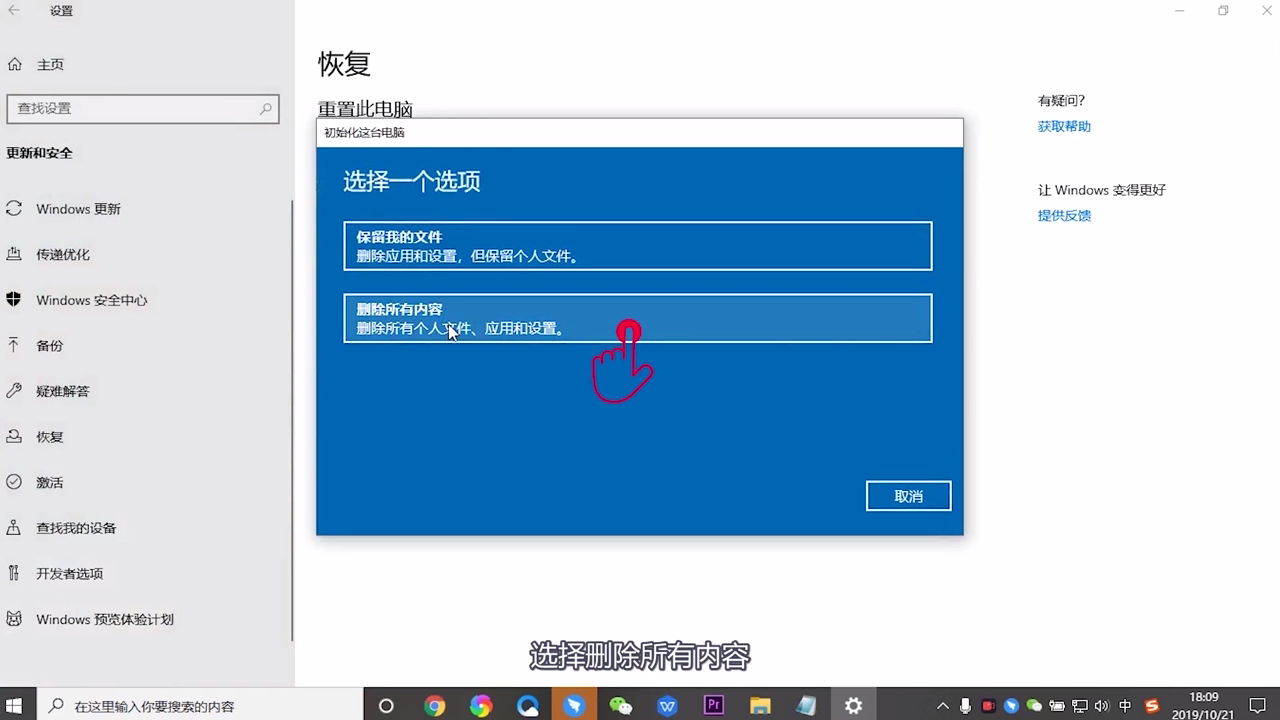Open File Explorer on the taskbar

click(x=760, y=704)
